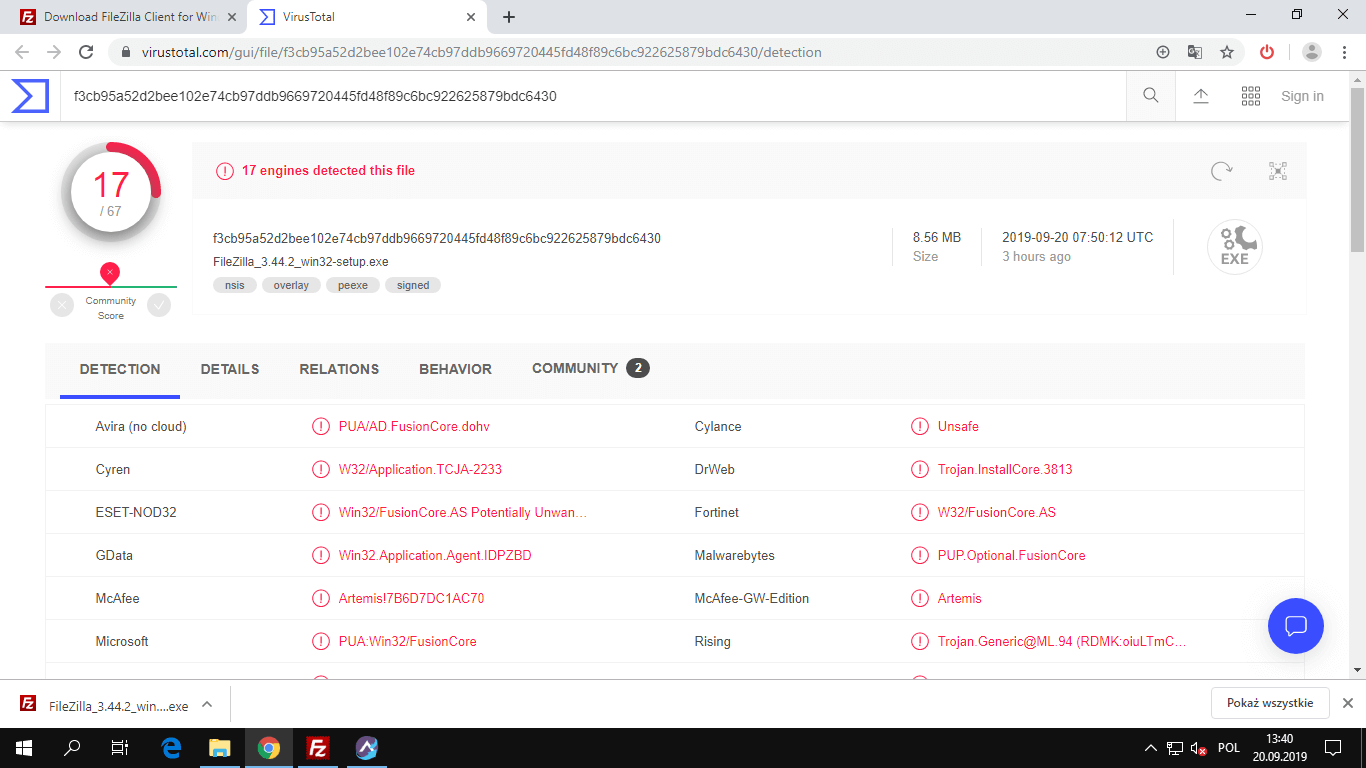Open Microsoft Edge from taskbar
The width and height of the screenshot is (1366, 768).
pyautogui.click(x=171, y=748)
